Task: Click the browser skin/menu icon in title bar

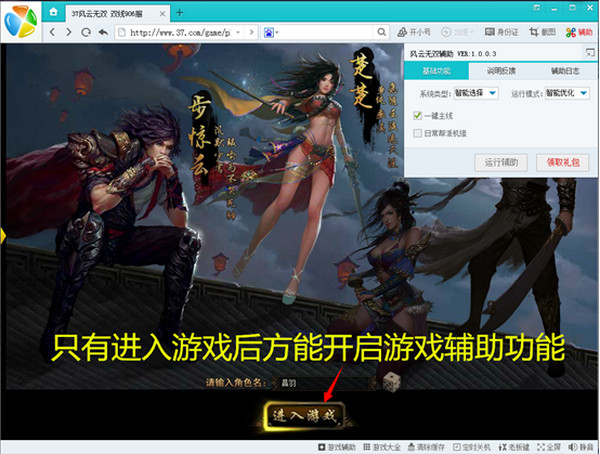Action: [537, 8]
